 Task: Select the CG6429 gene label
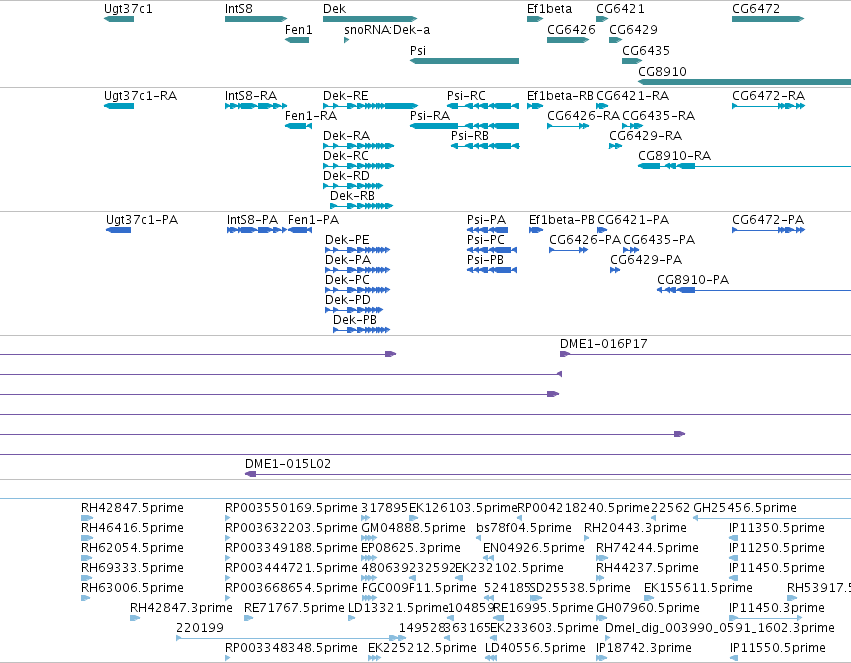point(633,30)
